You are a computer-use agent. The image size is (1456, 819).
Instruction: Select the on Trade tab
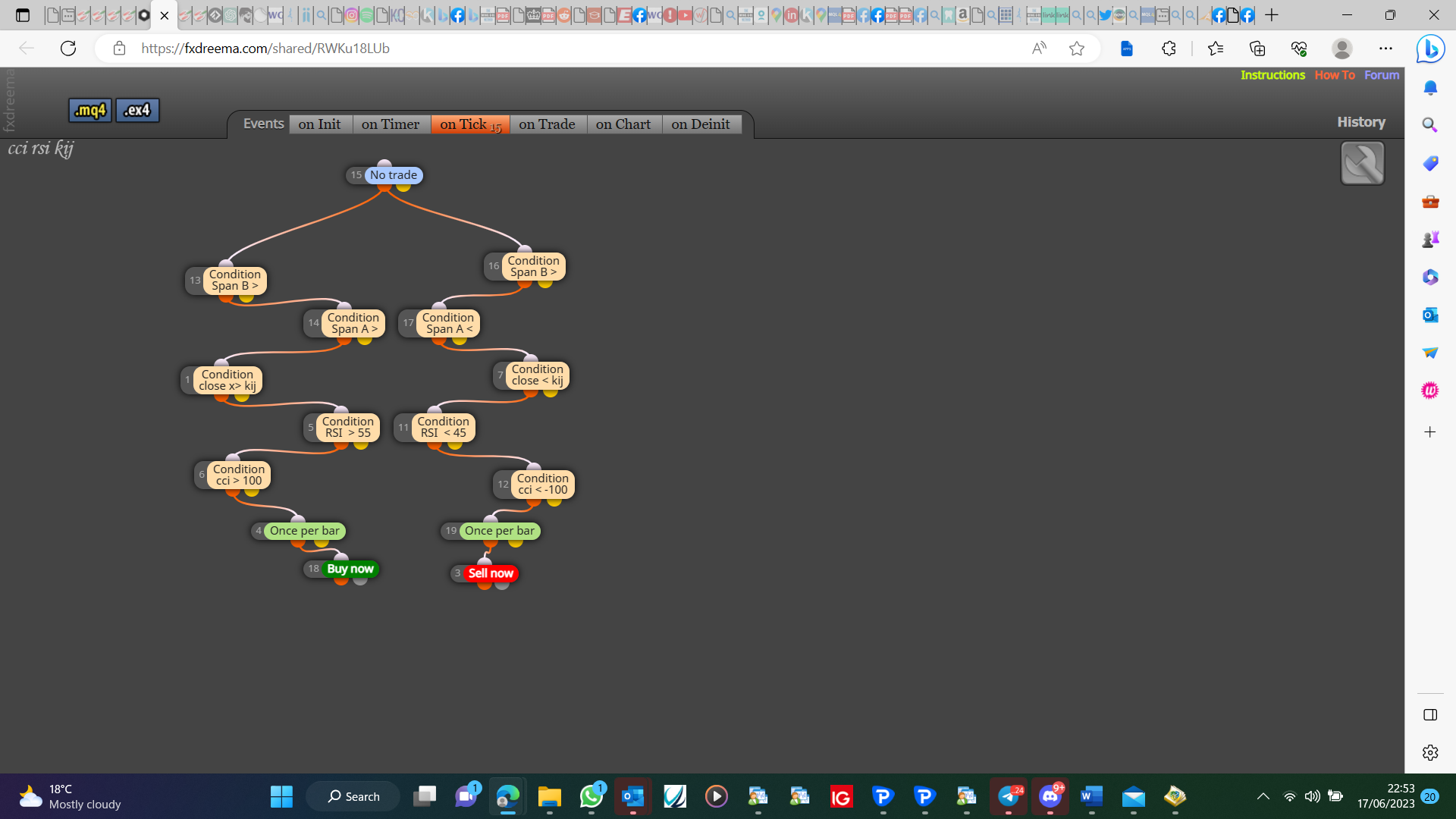(547, 124)
